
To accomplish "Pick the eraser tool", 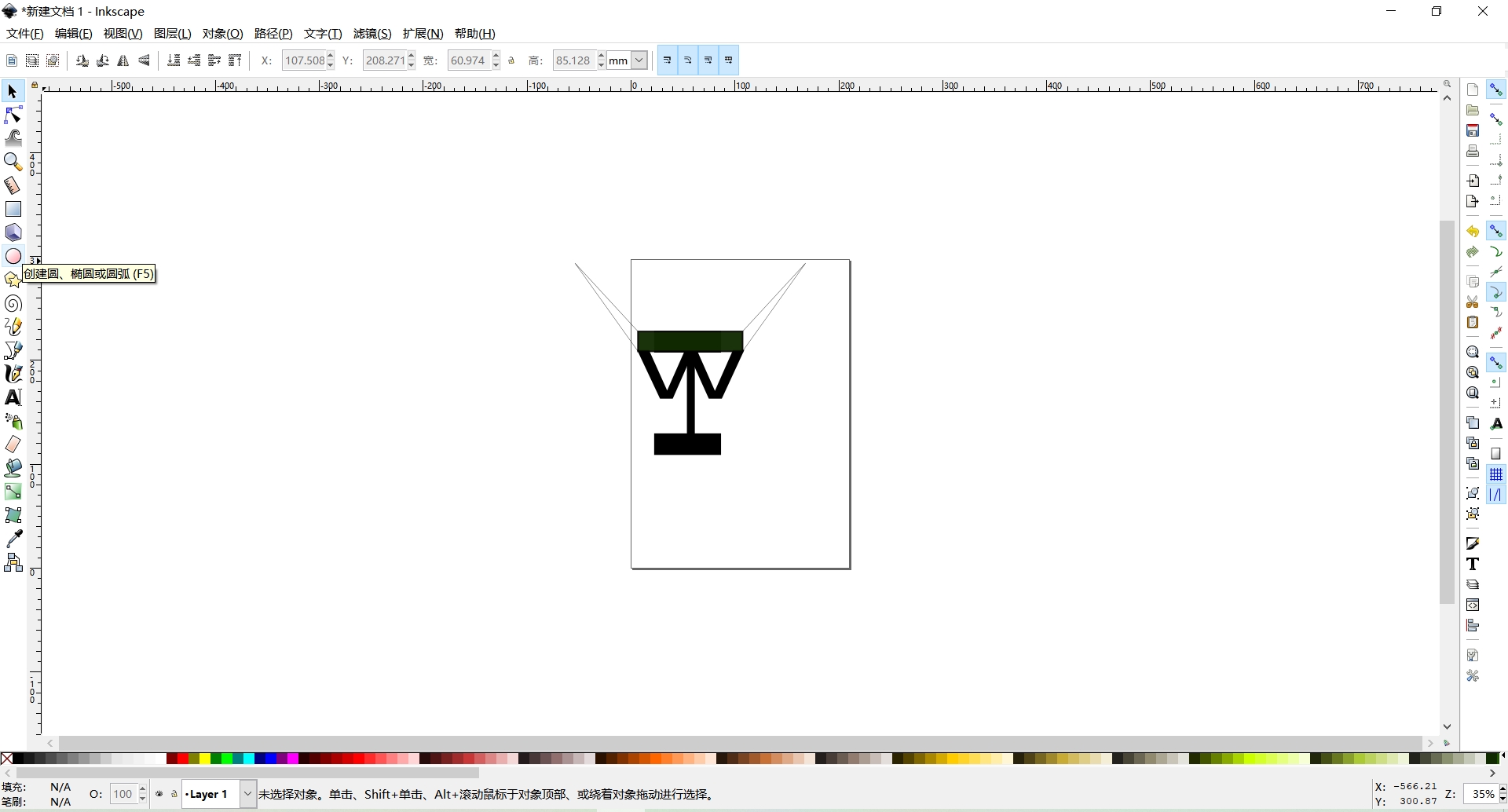I will [x=13, y=444].
